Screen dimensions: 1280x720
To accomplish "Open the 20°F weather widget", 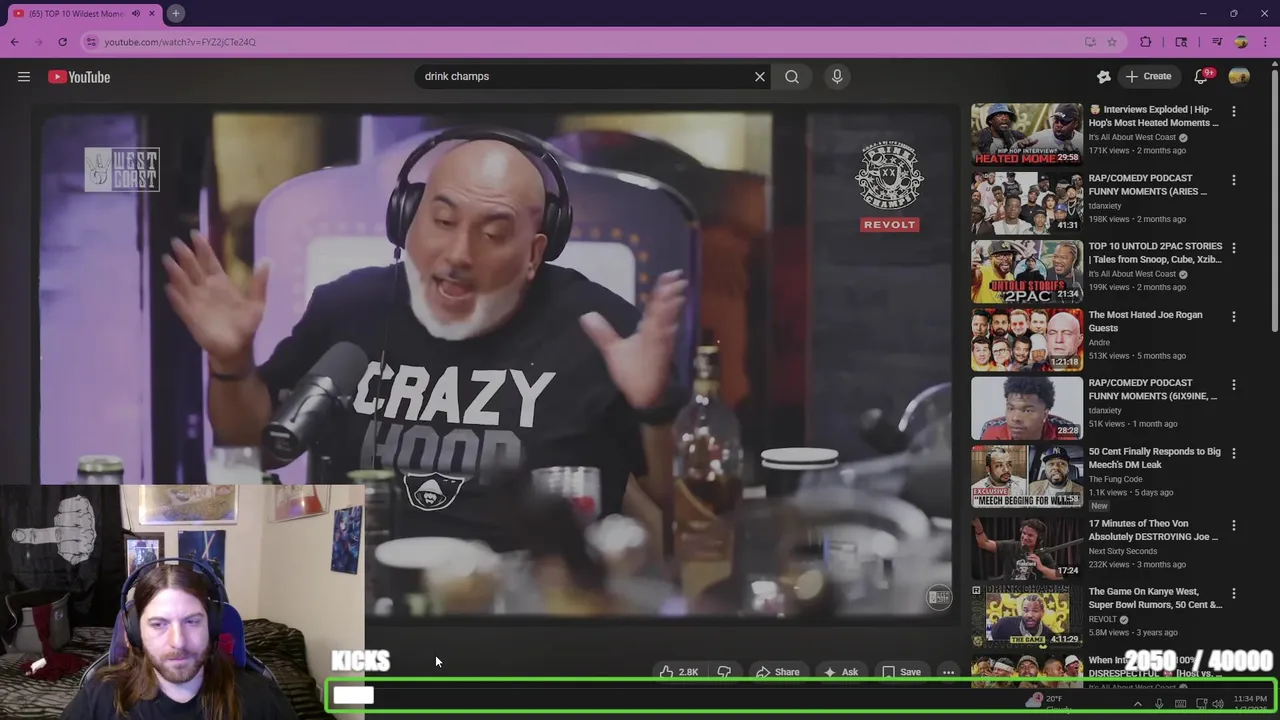I will (x=1046, y=704).
